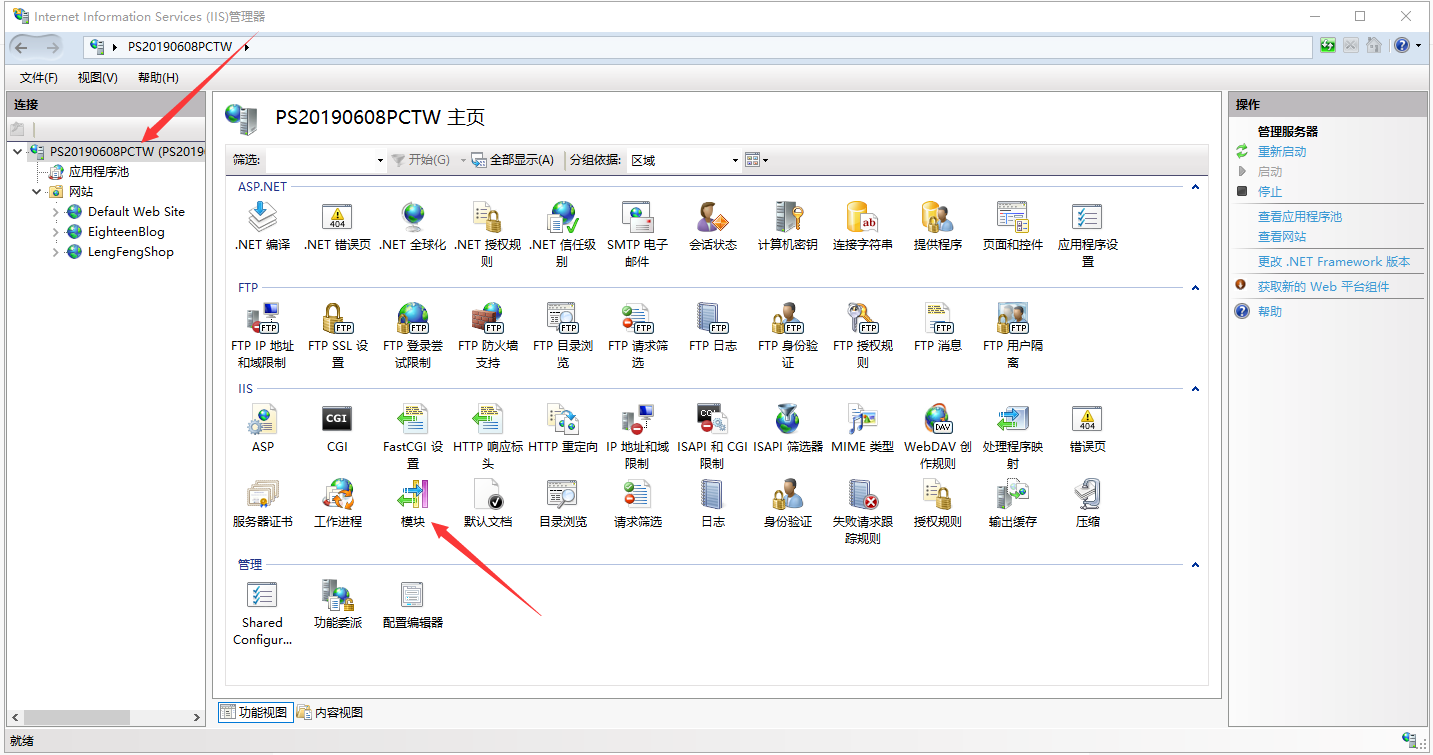Image resolution: width=1433 pixels, height=755 pixels.
Task: Open the 应用程序设置 feature
Action: pos(1088,234)
